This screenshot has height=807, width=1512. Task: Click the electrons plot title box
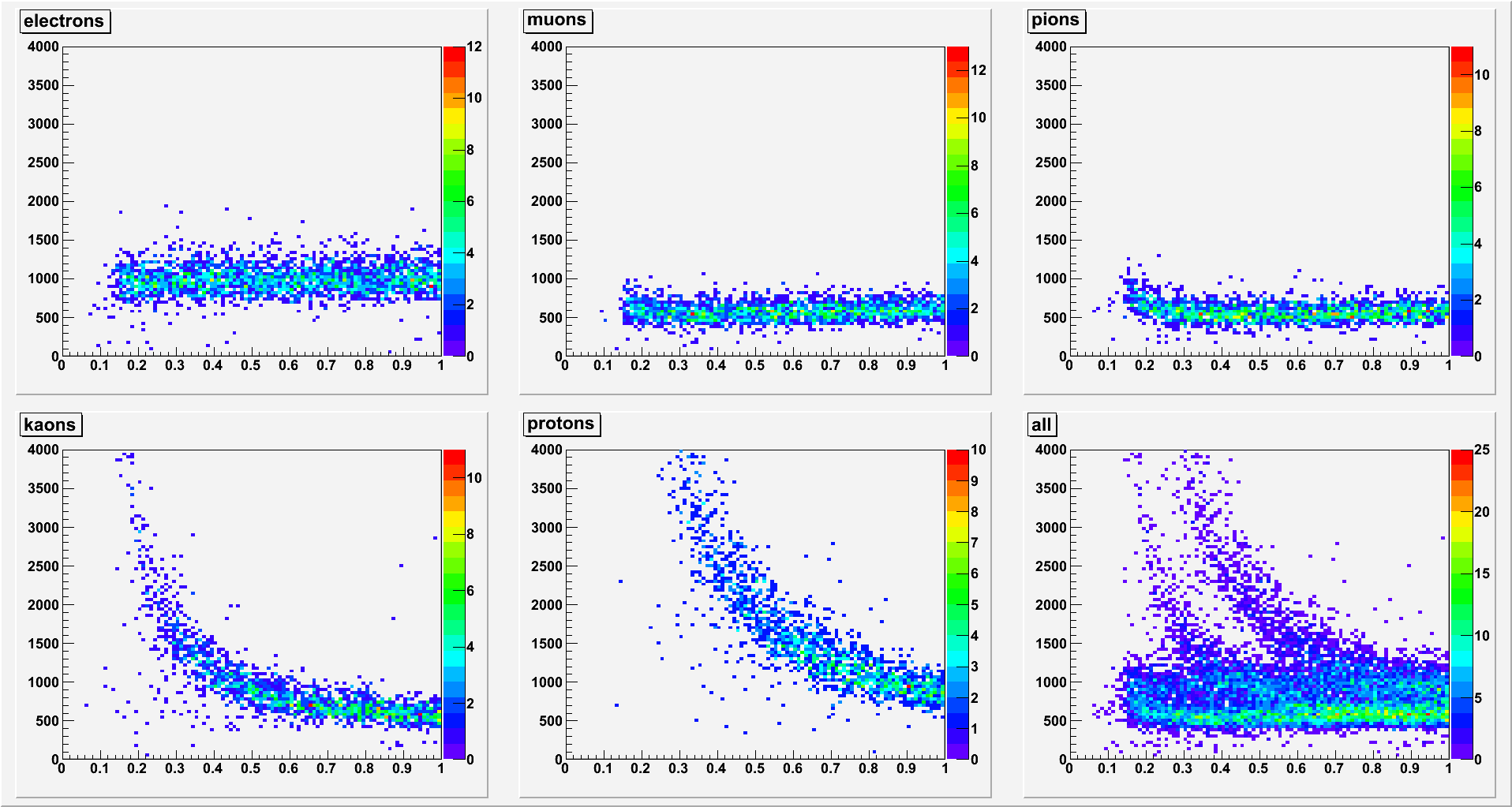pyautogui.click(x=64, y=21)
